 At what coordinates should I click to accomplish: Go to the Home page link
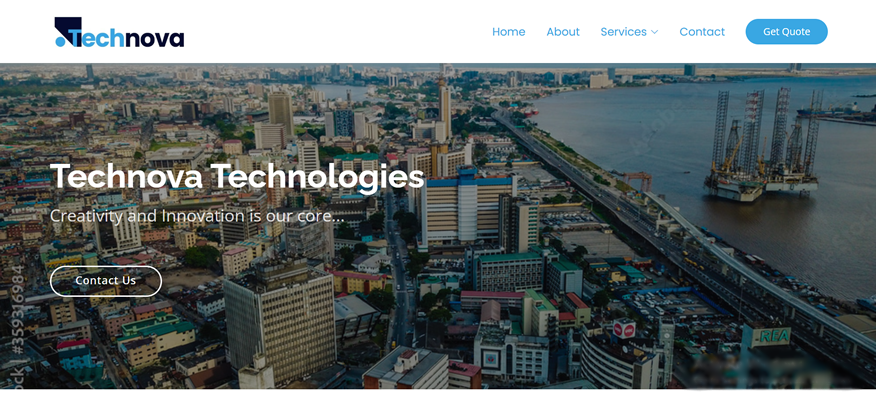[x=508, y=32]
